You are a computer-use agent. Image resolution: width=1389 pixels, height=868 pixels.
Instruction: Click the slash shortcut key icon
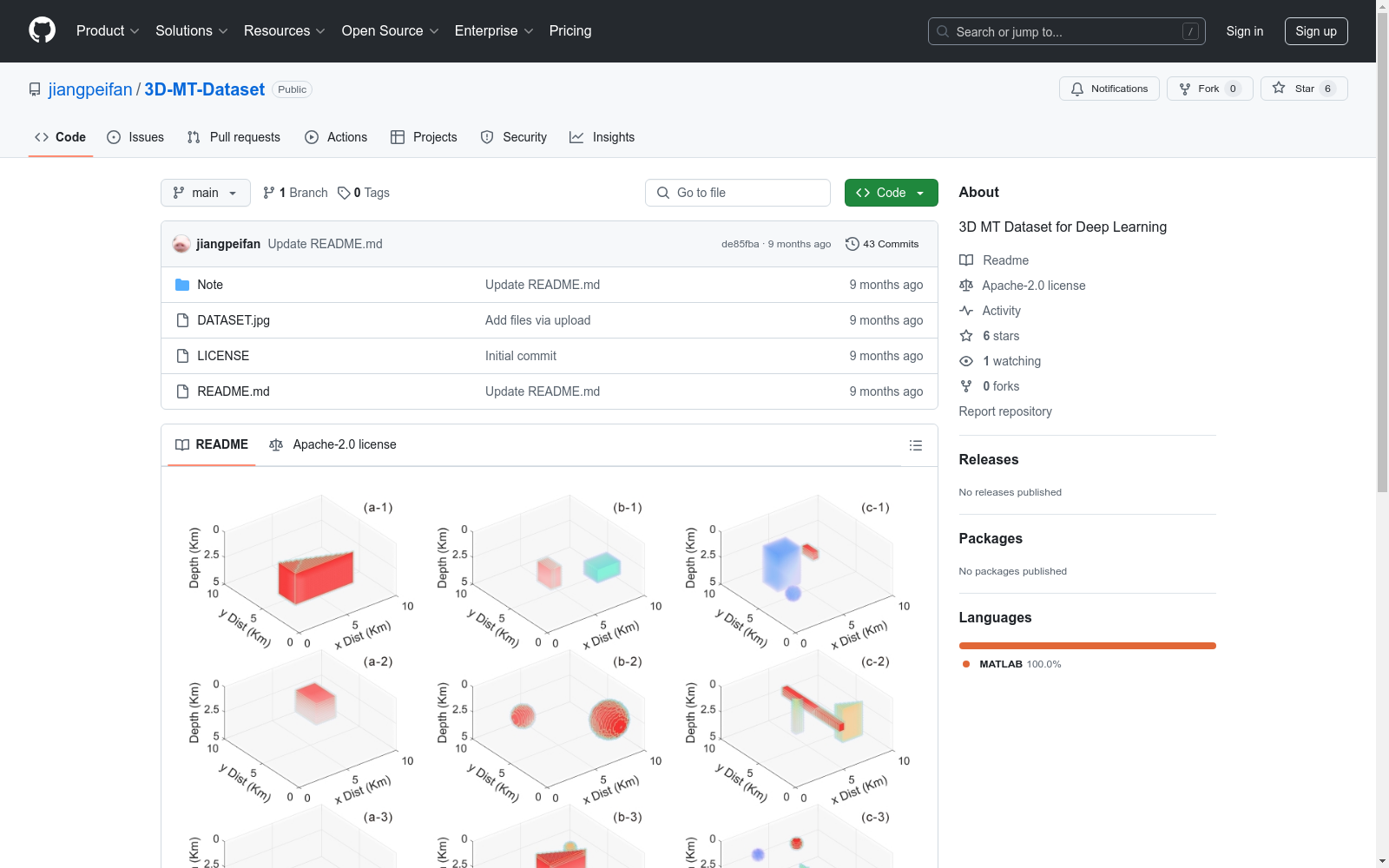[1190, 31]
